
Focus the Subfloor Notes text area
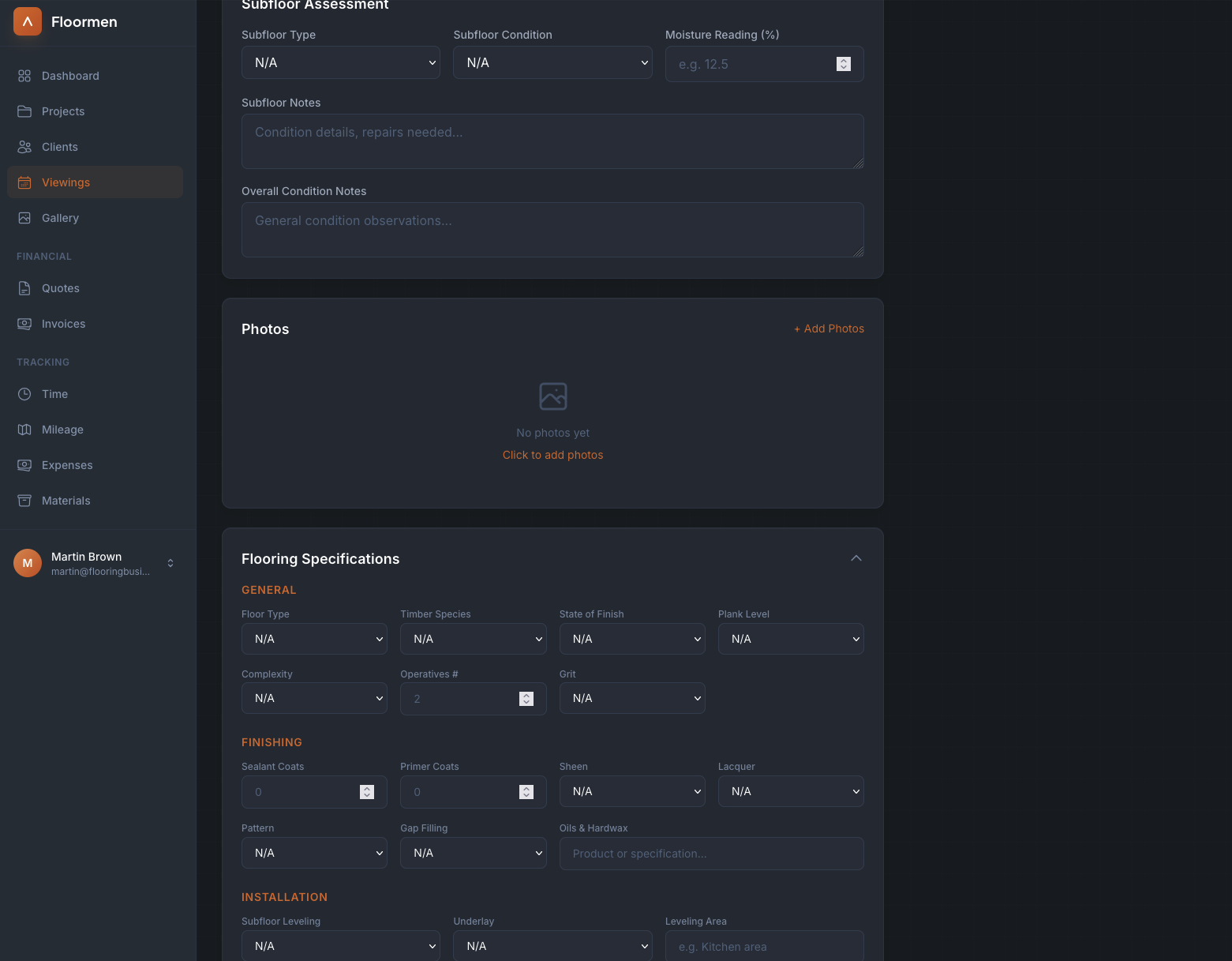click(x=552, y=141)
